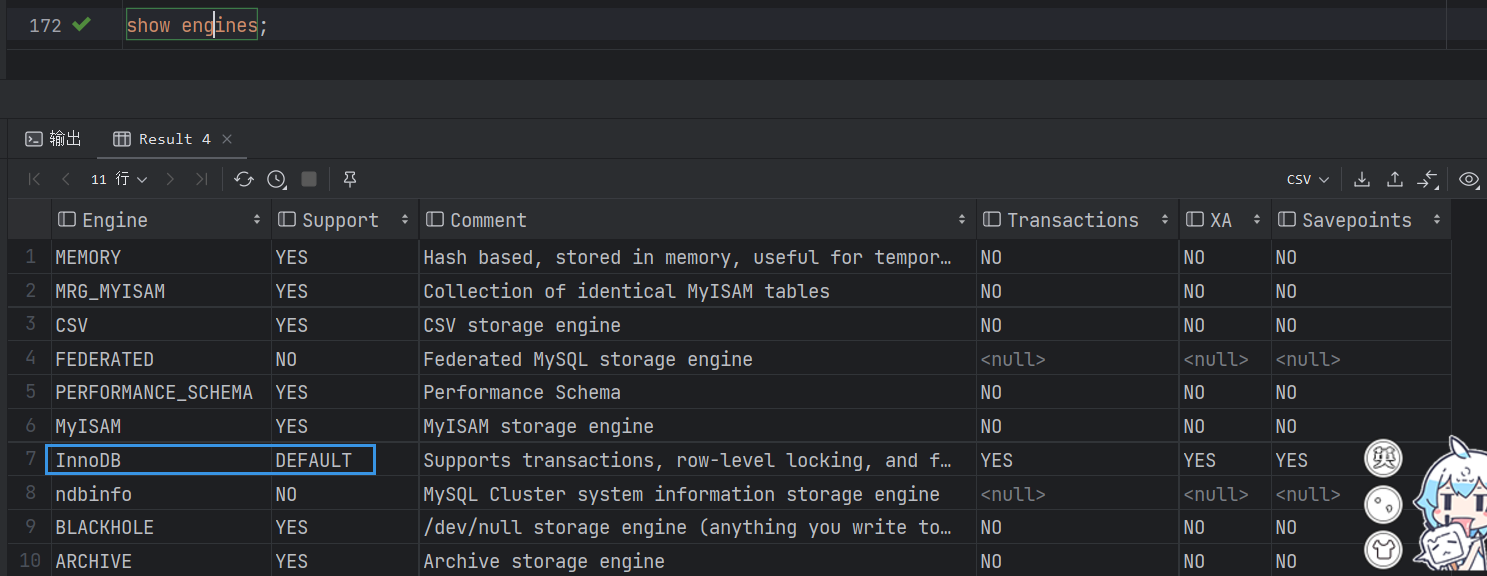The width and height of the screenshot is (1487, 576).
Task: Click InnoDB's YES XA cell
Action: coord(1225,460)
